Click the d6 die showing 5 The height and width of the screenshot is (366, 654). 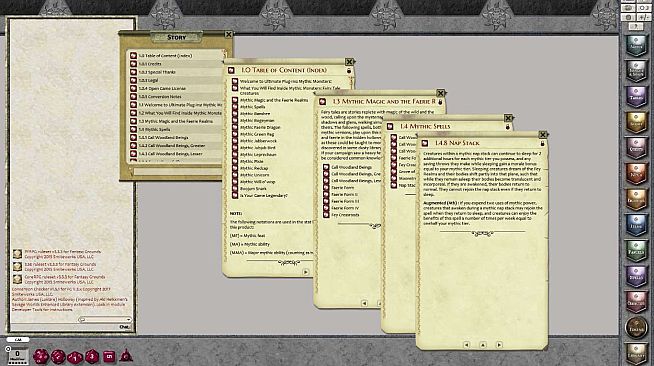[109, 356]
